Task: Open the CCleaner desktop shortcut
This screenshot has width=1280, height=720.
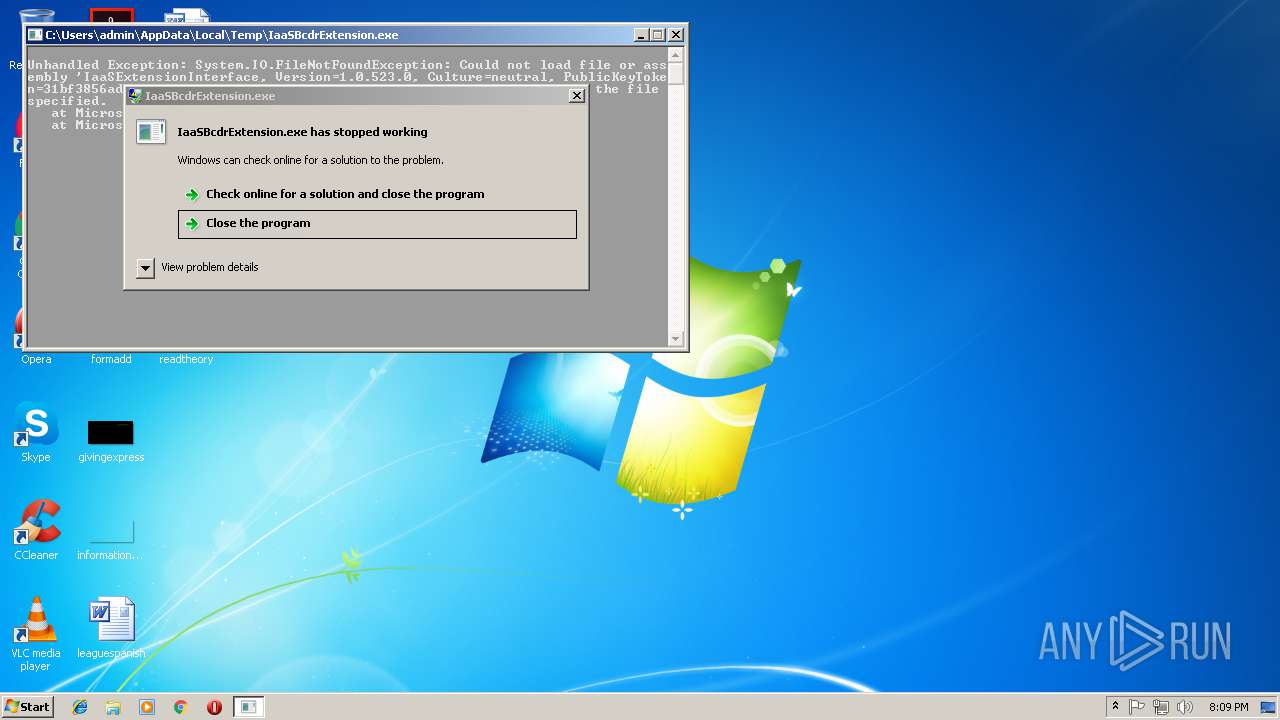Action: pyautogui.click(x=36, y=528)
